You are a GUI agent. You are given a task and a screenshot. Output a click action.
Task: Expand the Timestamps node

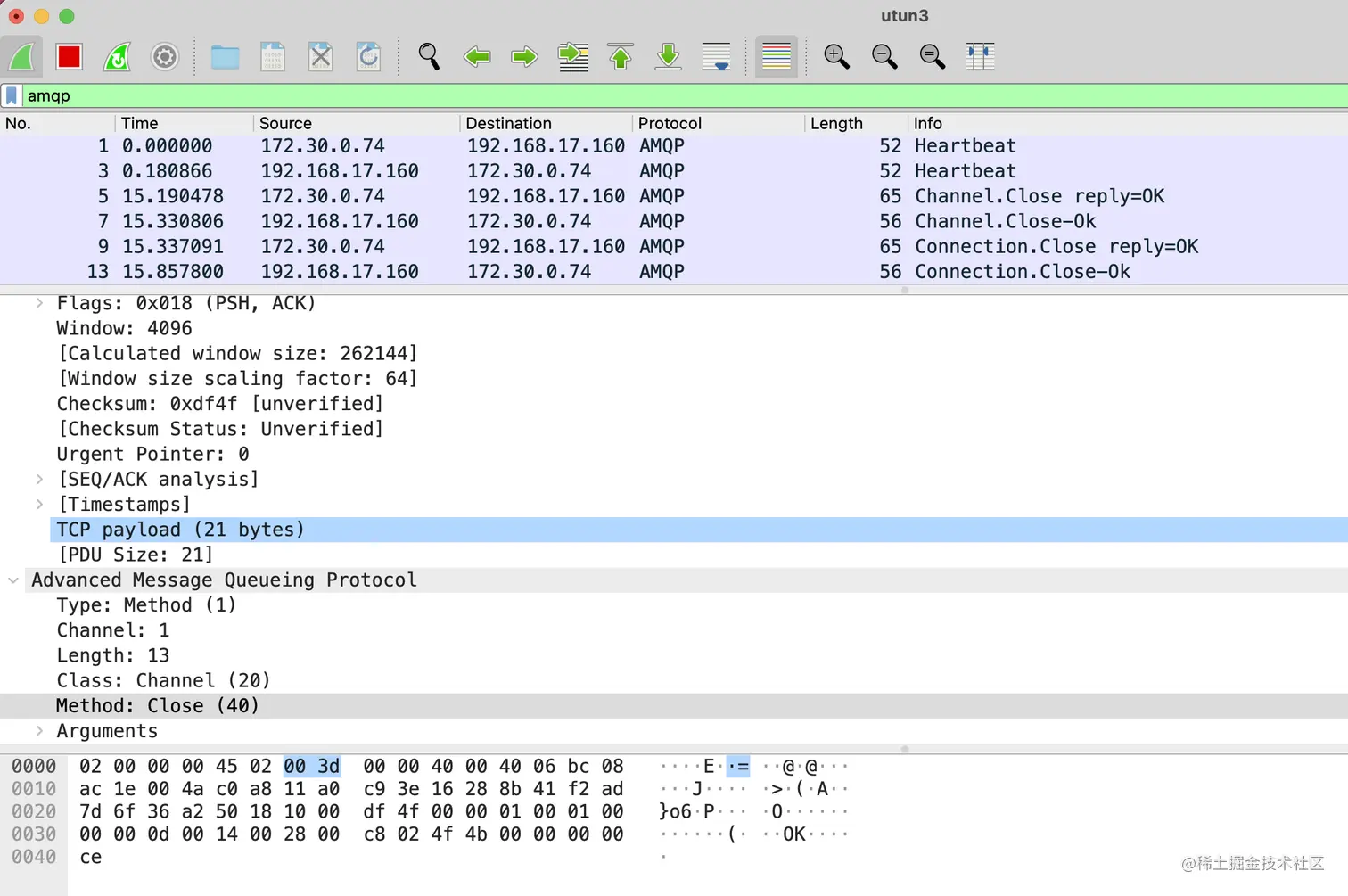tap(39, 504)
